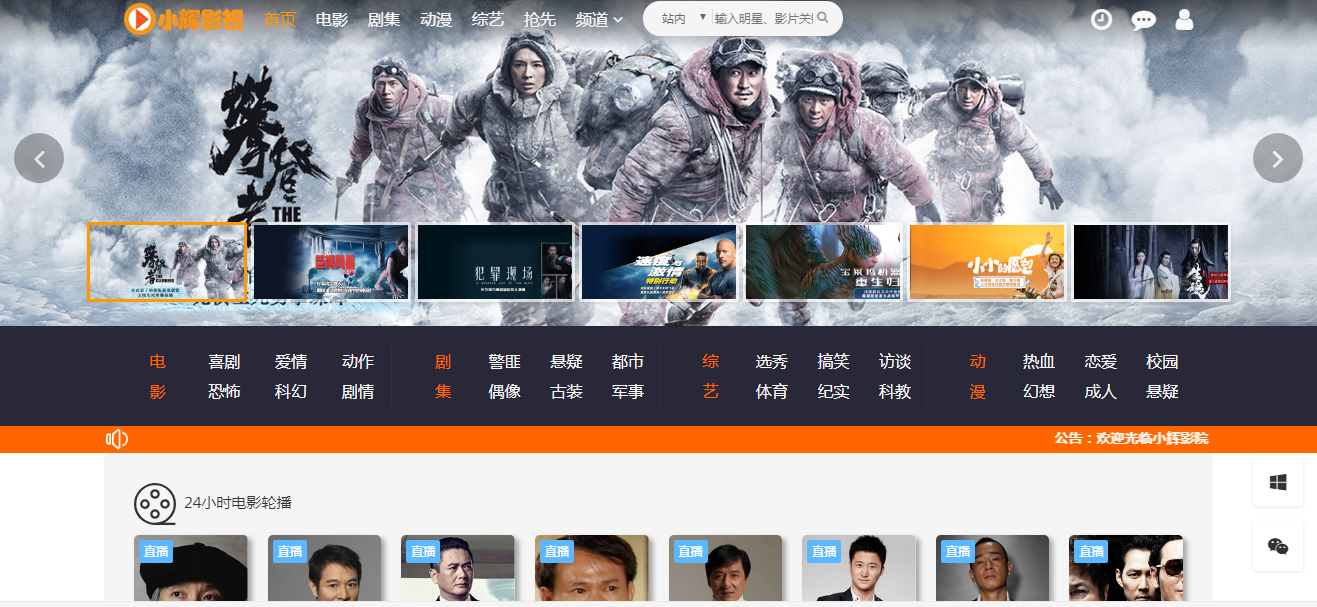Click the orange 动漫 section heading
The height and width of the screenshot is (607, 1317).
click(x=978, y=377)
